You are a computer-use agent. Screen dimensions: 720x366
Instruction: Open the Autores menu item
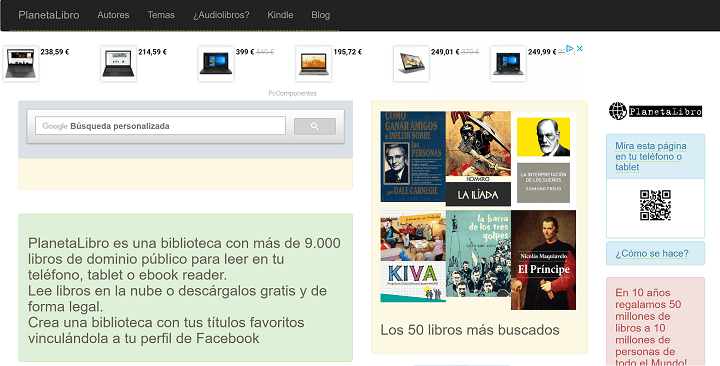(113, 15)
